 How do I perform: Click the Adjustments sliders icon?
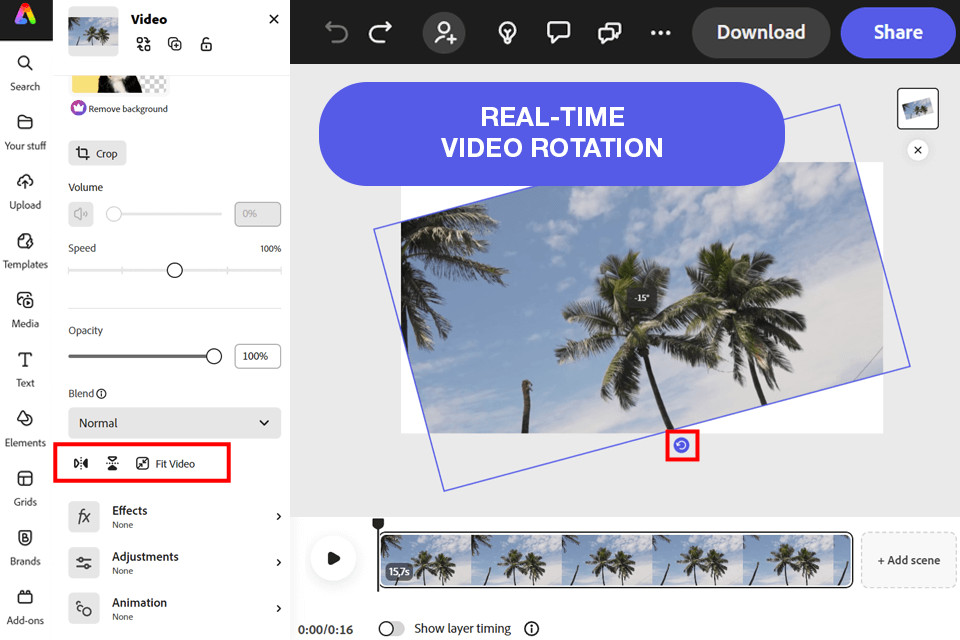point(84,562)
